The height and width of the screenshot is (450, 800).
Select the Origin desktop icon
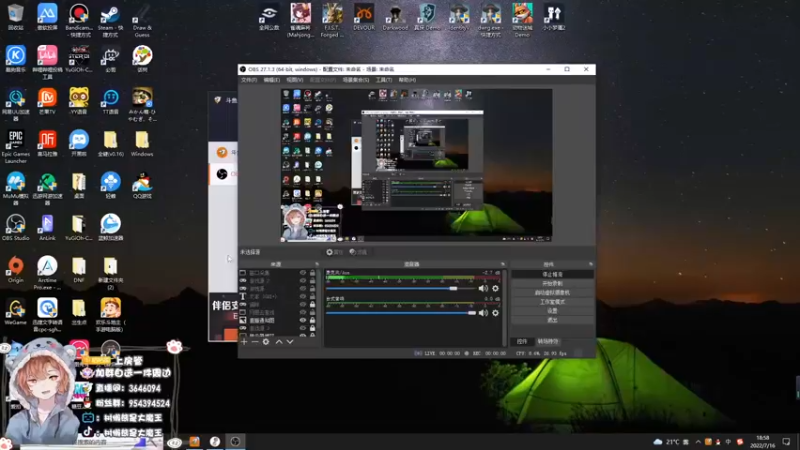15,269
